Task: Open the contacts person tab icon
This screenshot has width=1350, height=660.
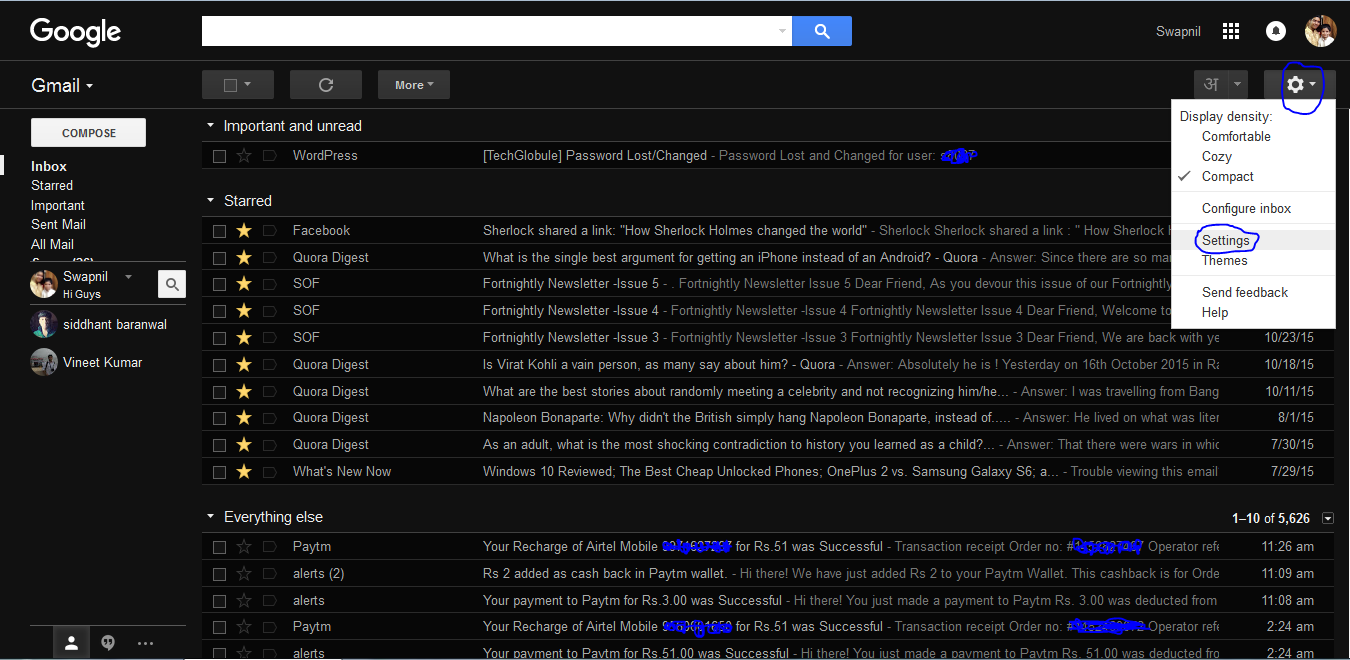Action: [72, 644]
